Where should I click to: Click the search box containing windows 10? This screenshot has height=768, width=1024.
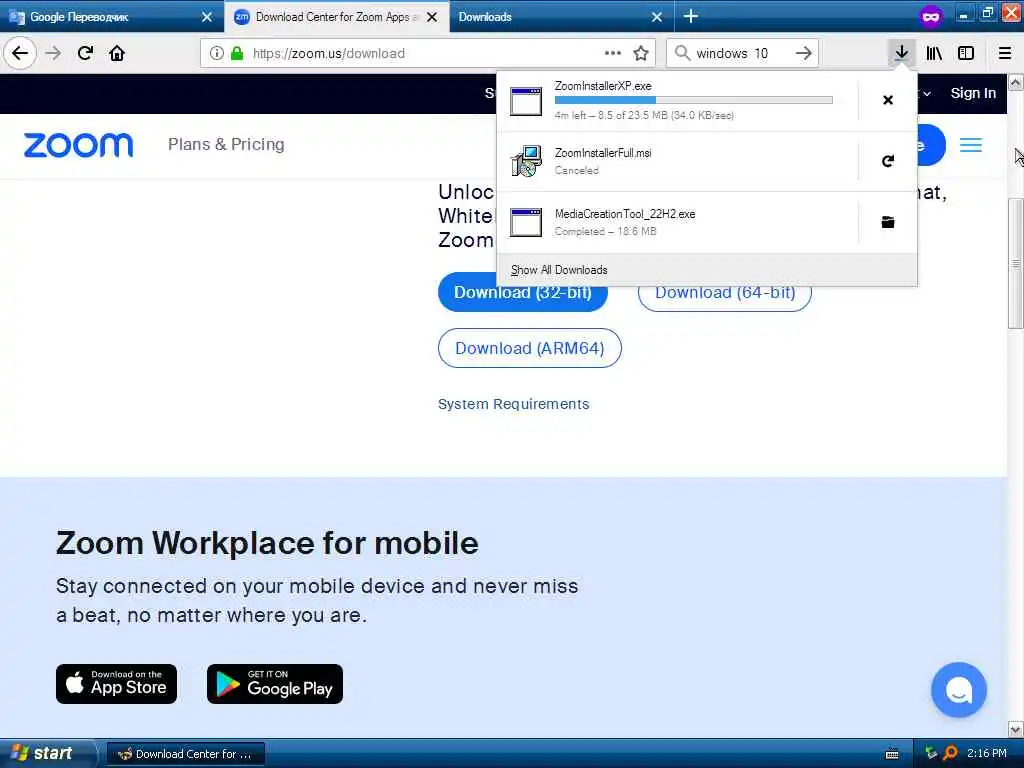coord(743,53)
